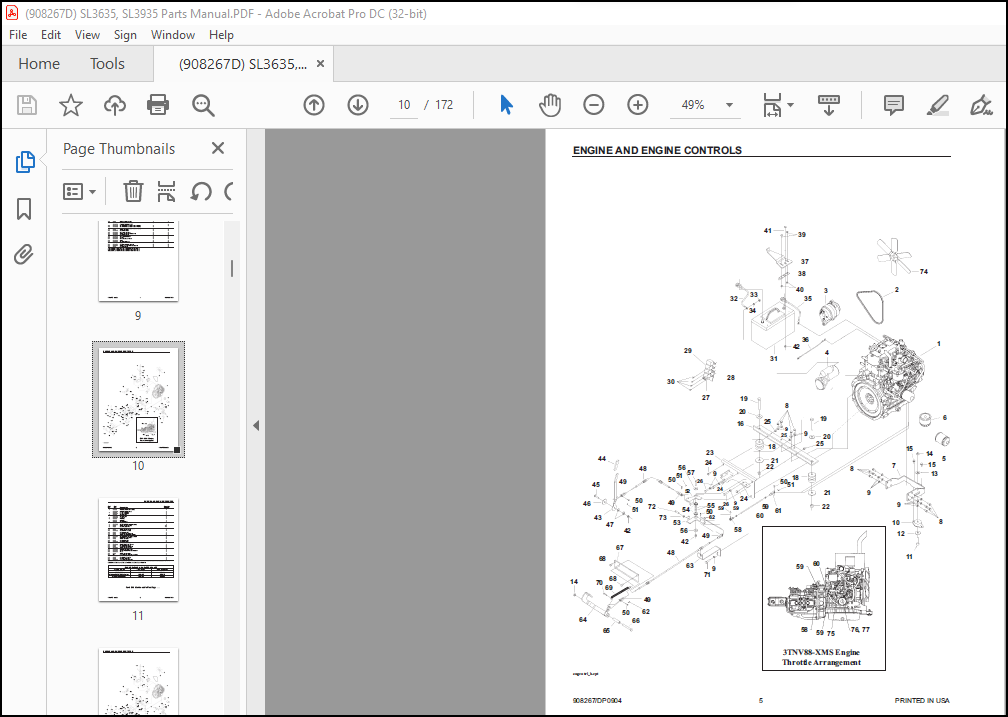Open the Edit menu
Viewport: 1008px width, 717px height.
[51, 35]
